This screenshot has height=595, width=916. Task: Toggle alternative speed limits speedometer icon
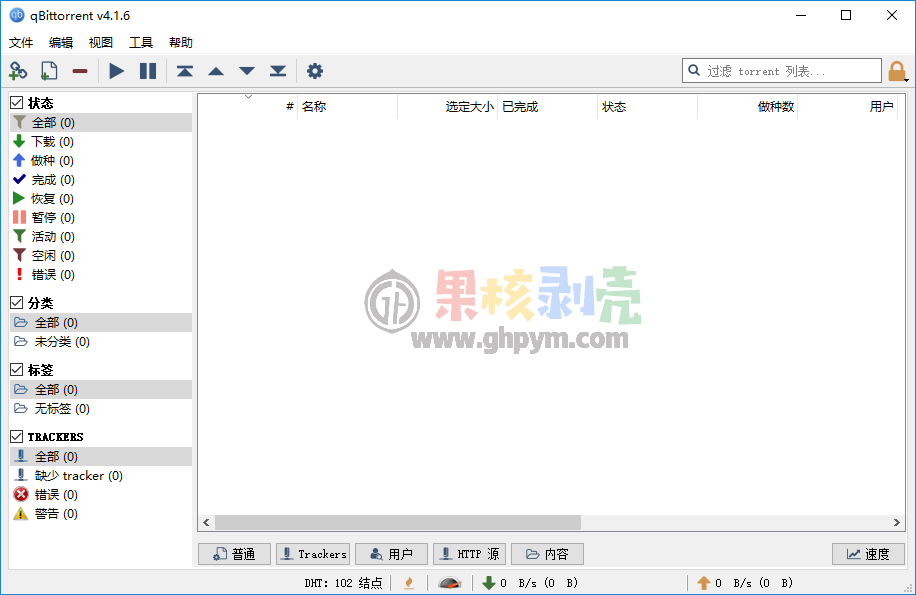click(x=450, y=583)
